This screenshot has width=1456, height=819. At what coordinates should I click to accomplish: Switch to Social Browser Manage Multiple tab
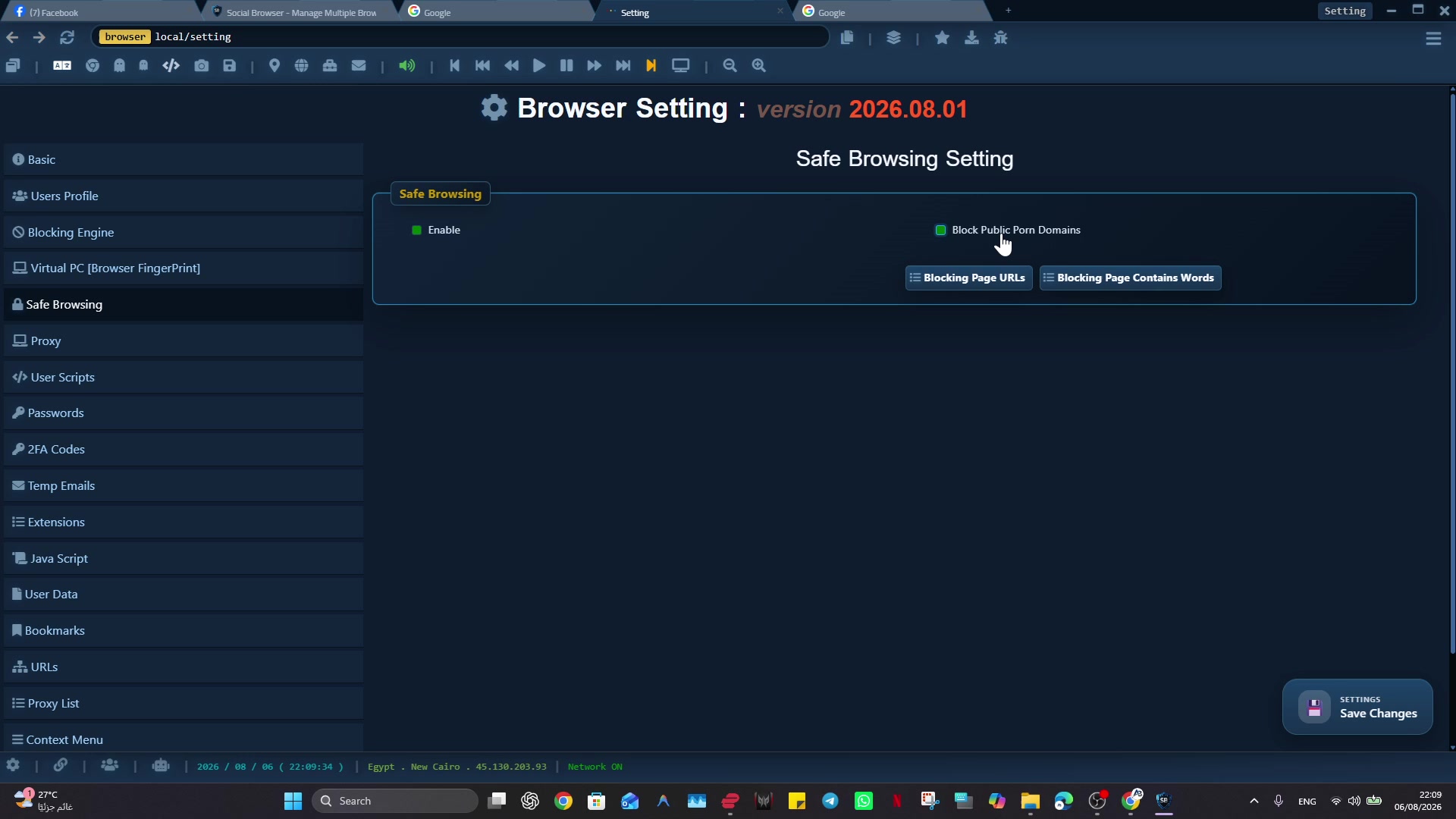click(300, 12)
